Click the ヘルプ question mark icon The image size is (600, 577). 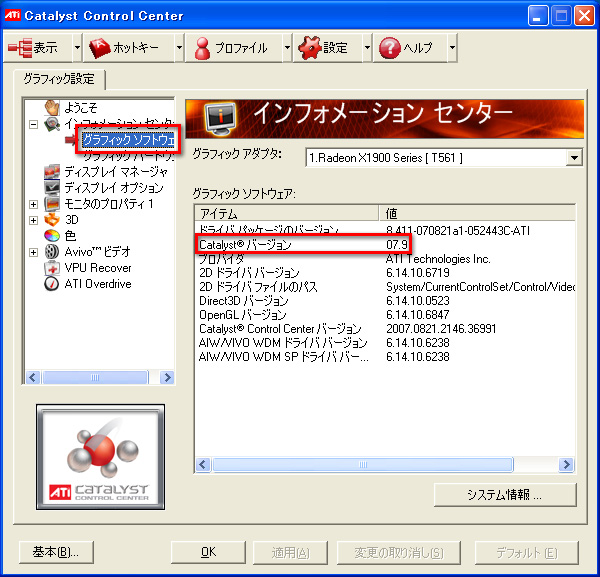pos(390,48)
